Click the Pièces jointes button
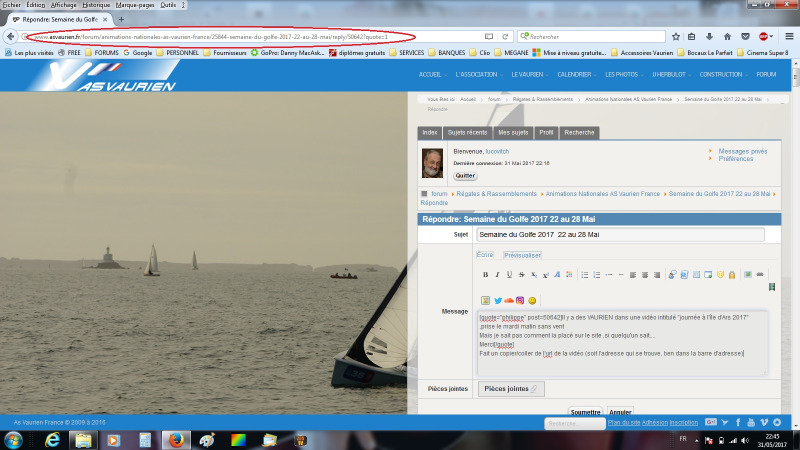The height and width of the screenshot is (450, 800). tap(511, 389)
